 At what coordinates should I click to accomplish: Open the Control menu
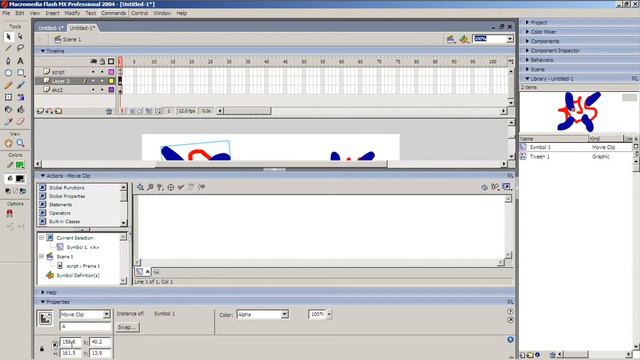(x=140, y=13)
